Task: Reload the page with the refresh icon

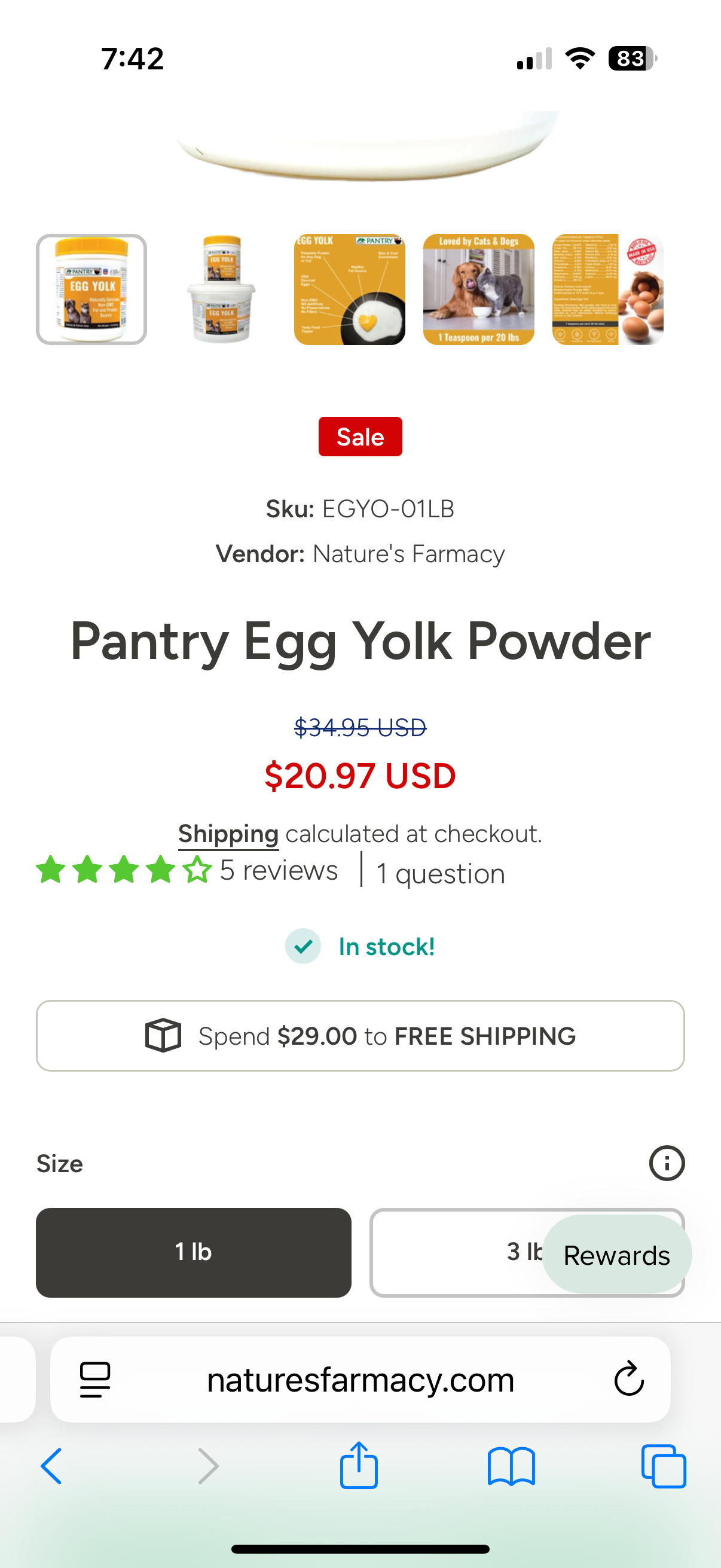Action: (x=628, y=1378)
